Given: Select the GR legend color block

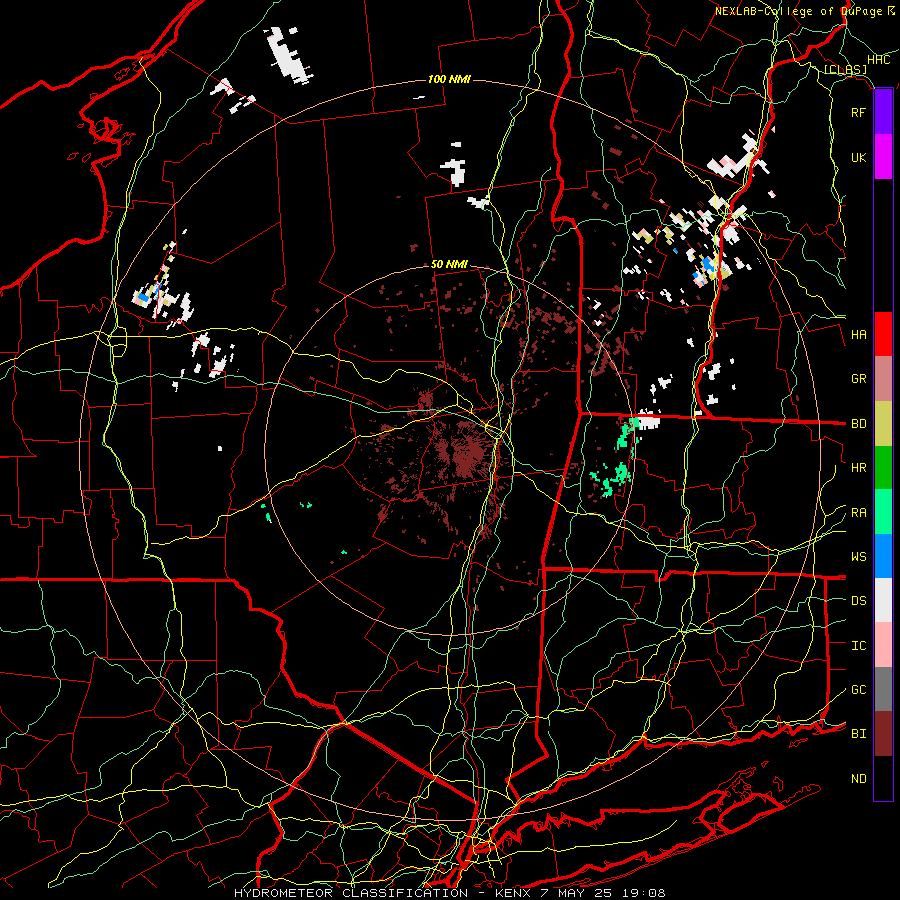Looking at the screenshot, I should coord(883,379).
